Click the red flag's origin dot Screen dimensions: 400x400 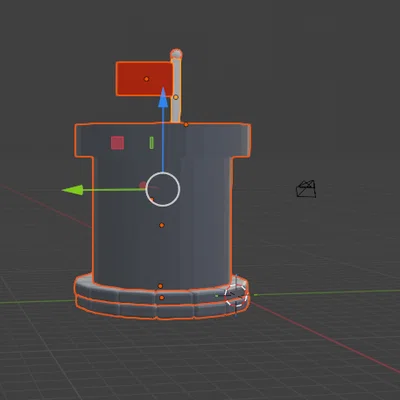pyautogui.click(x=146, y=79)
